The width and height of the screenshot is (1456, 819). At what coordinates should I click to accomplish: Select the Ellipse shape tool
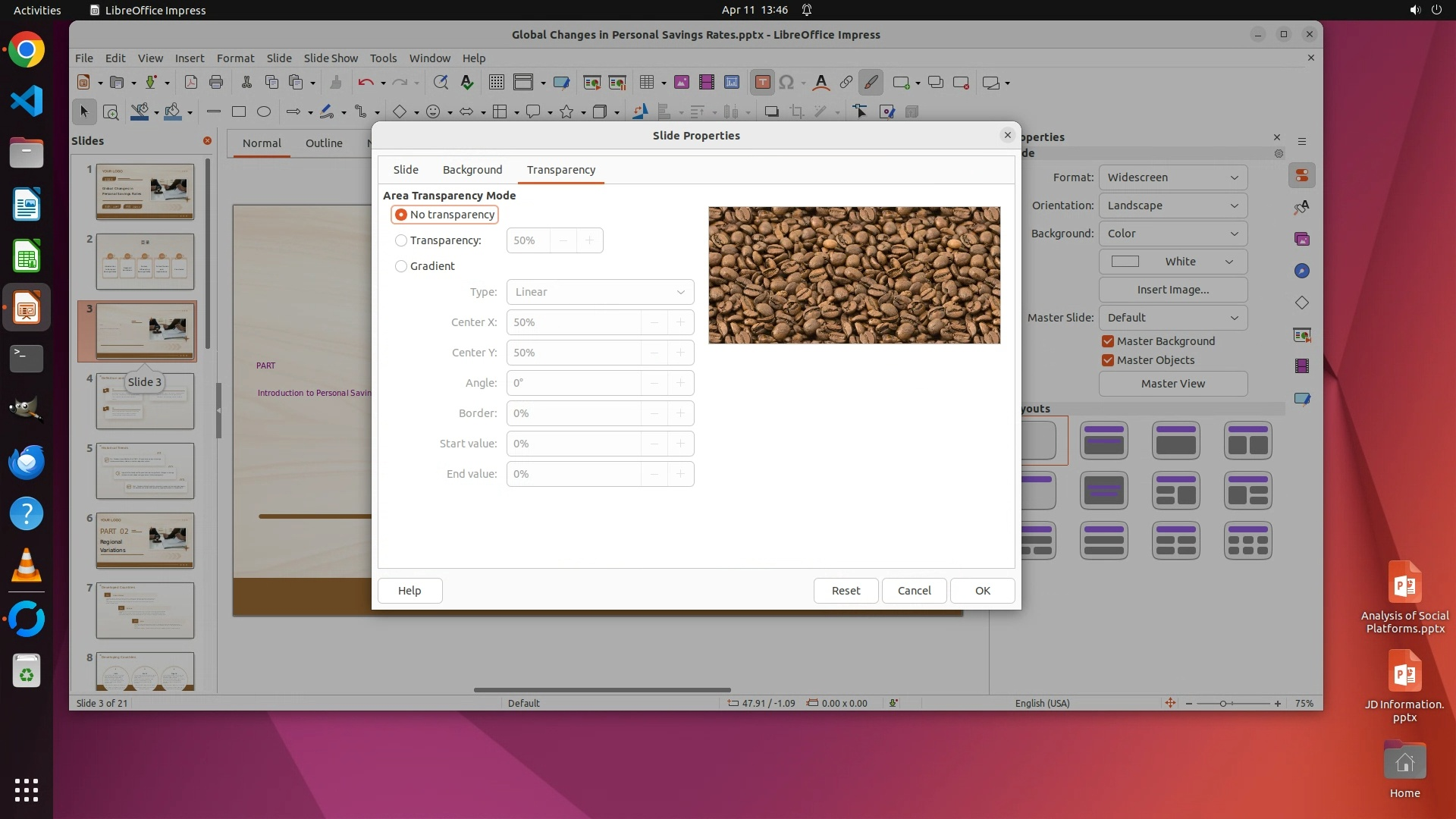click(264, 112)
